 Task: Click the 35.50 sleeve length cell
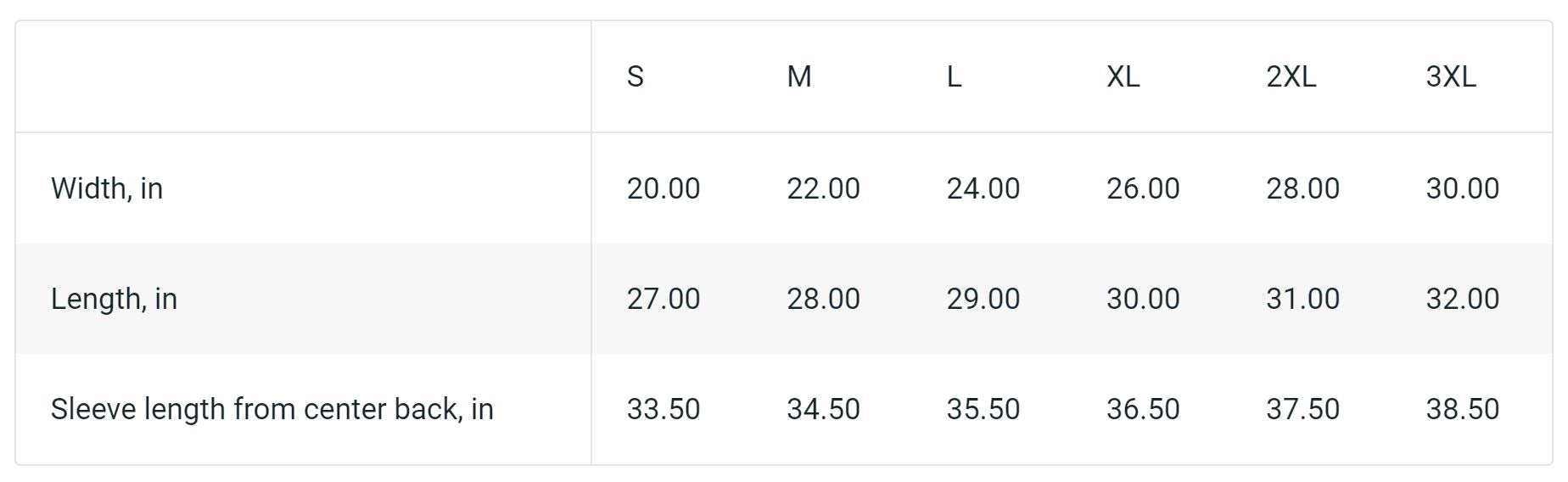click(x=983, y=409)
